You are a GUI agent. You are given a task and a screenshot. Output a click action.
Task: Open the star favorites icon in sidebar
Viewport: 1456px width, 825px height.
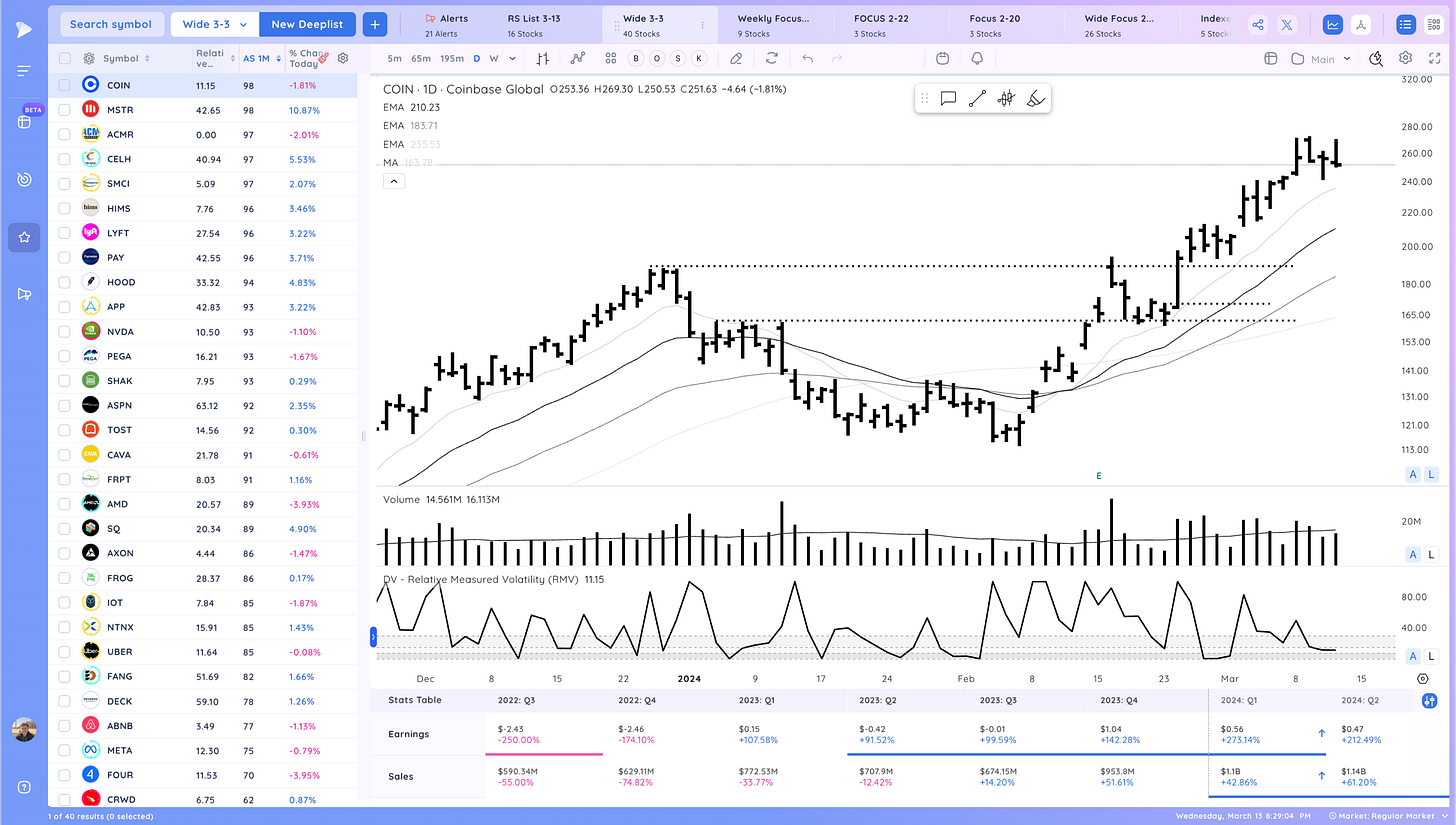(24, 237)
